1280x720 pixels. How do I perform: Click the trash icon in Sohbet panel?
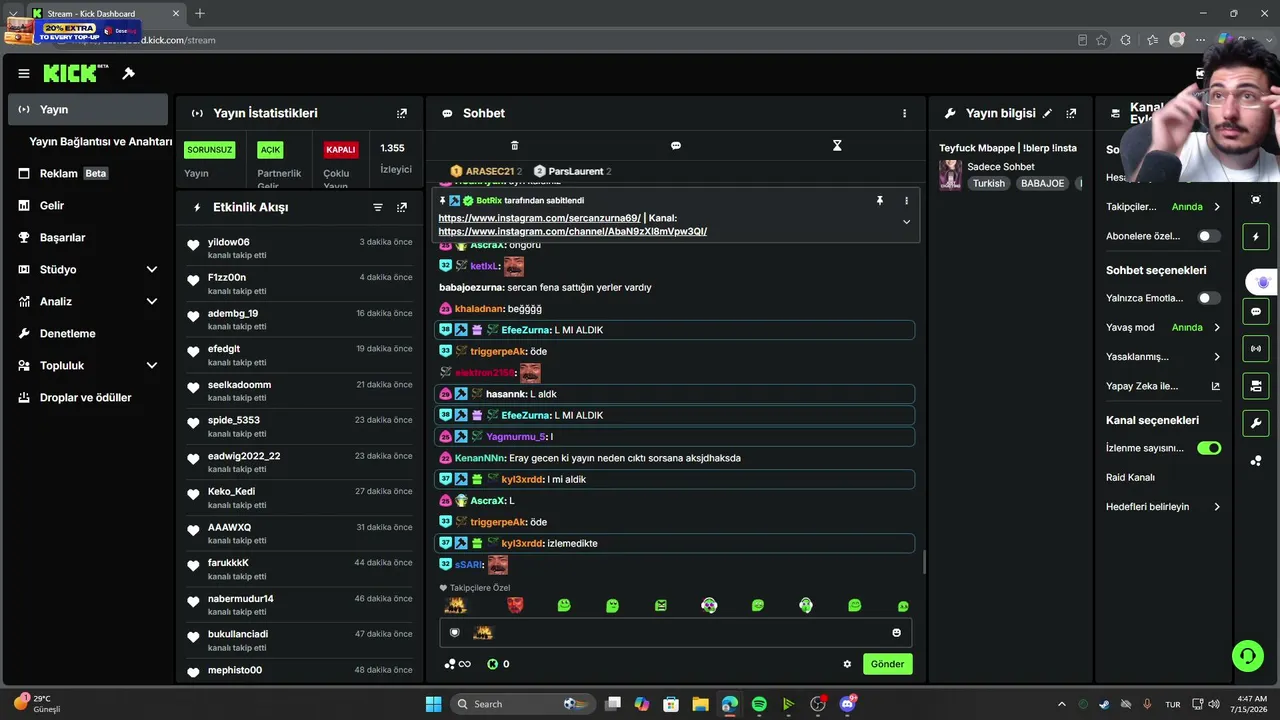tap(515, 145)
